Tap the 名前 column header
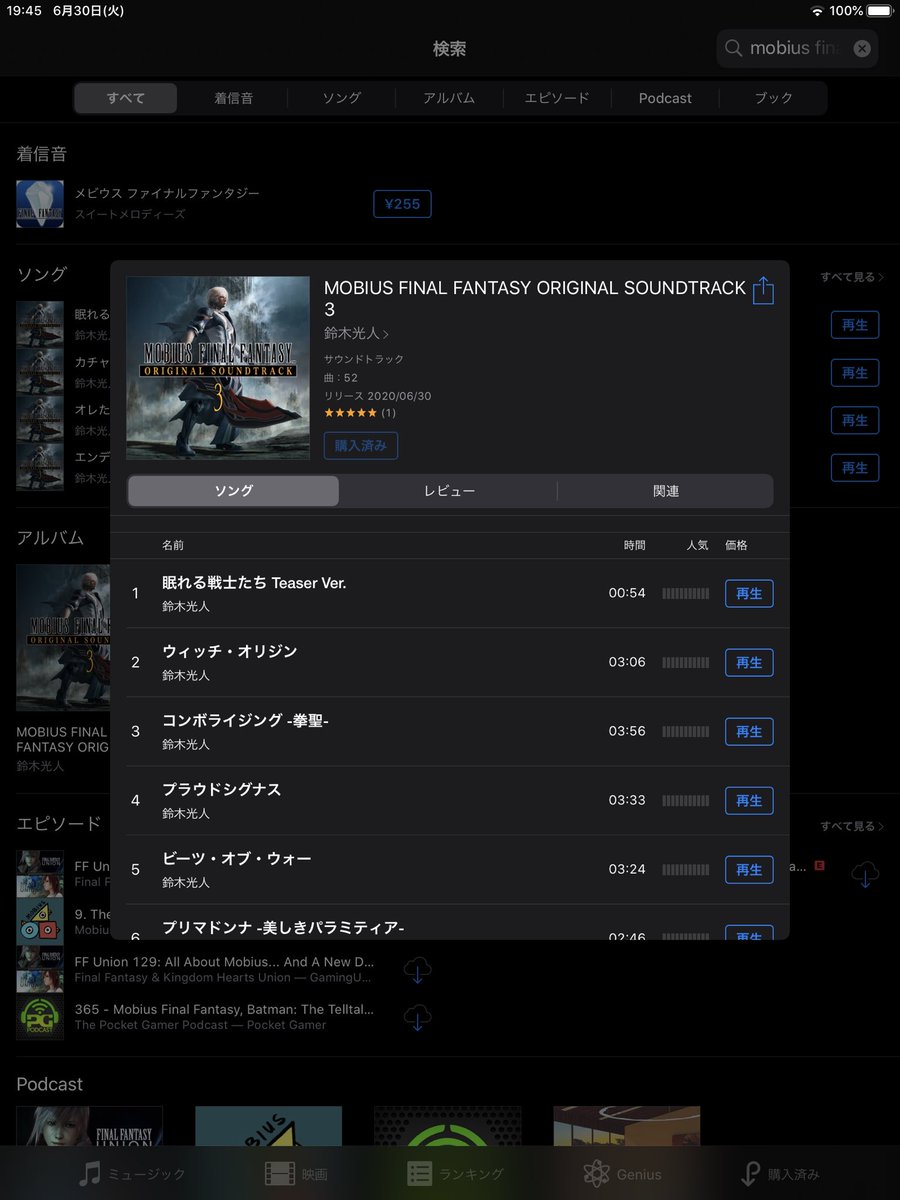This screenshot has width=900, height=1200. tap(173, 545)
